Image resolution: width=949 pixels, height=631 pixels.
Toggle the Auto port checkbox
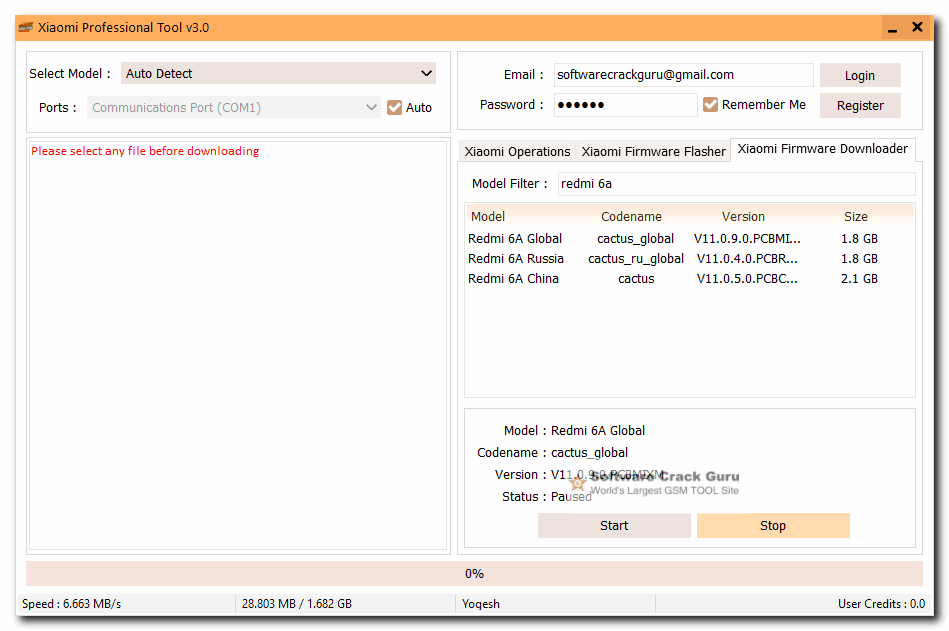tap(394, 108)
